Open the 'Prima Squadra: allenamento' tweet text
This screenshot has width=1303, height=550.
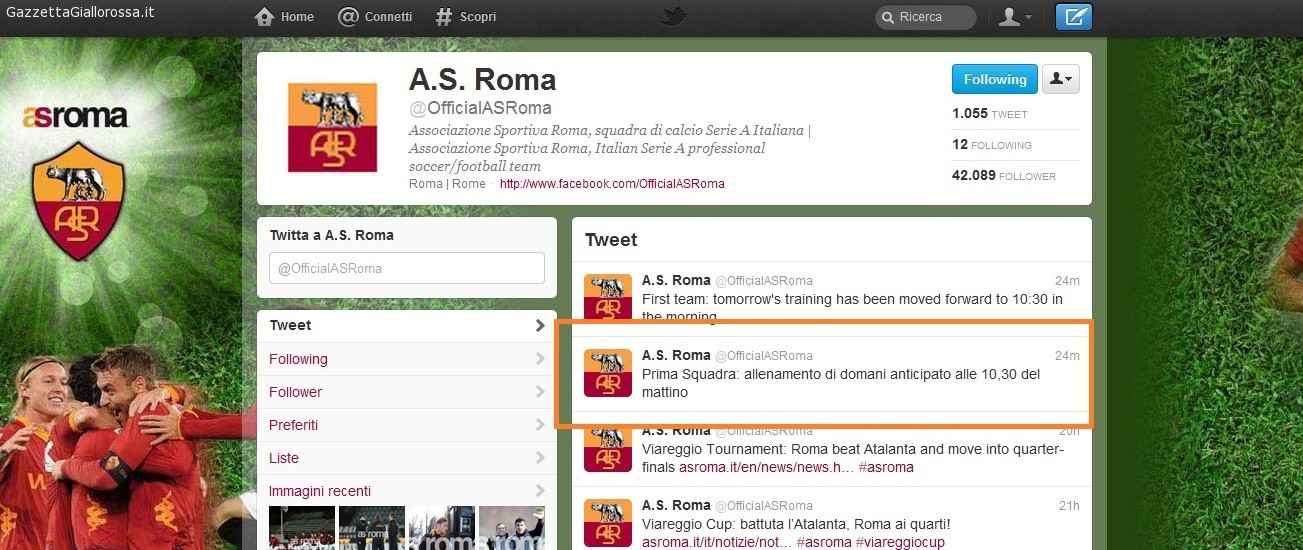pyautogui.click(x=841, y=383)
